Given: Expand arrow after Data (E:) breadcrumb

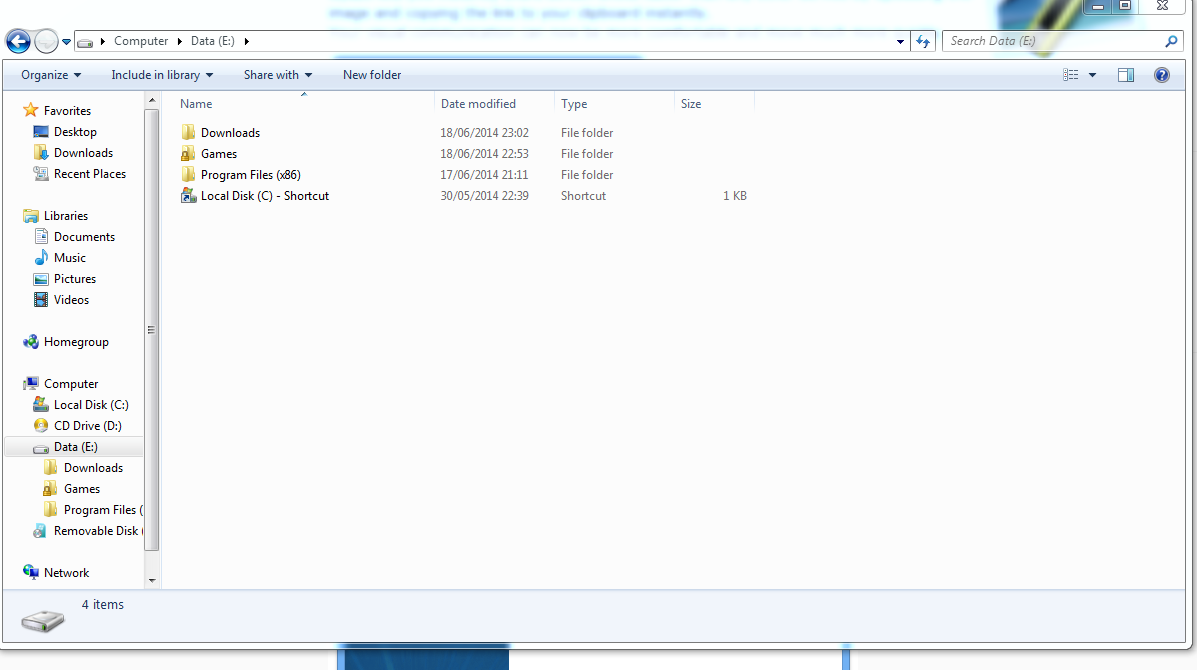Looking at the screenshot, I should (247, 41).
